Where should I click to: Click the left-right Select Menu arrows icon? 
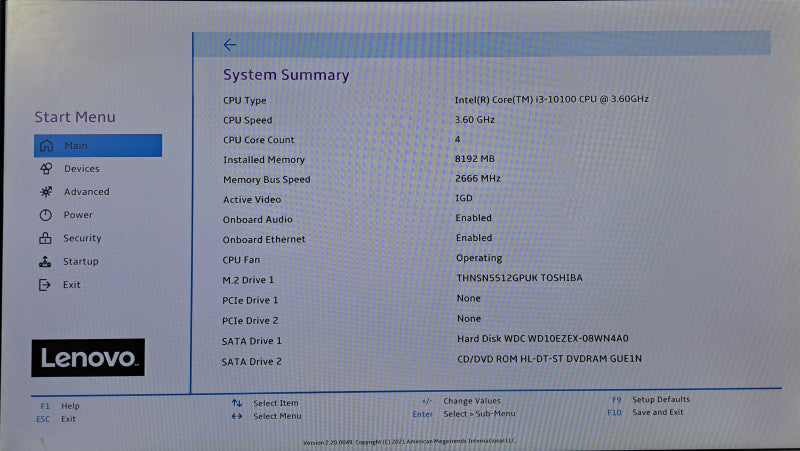(237, 416)
